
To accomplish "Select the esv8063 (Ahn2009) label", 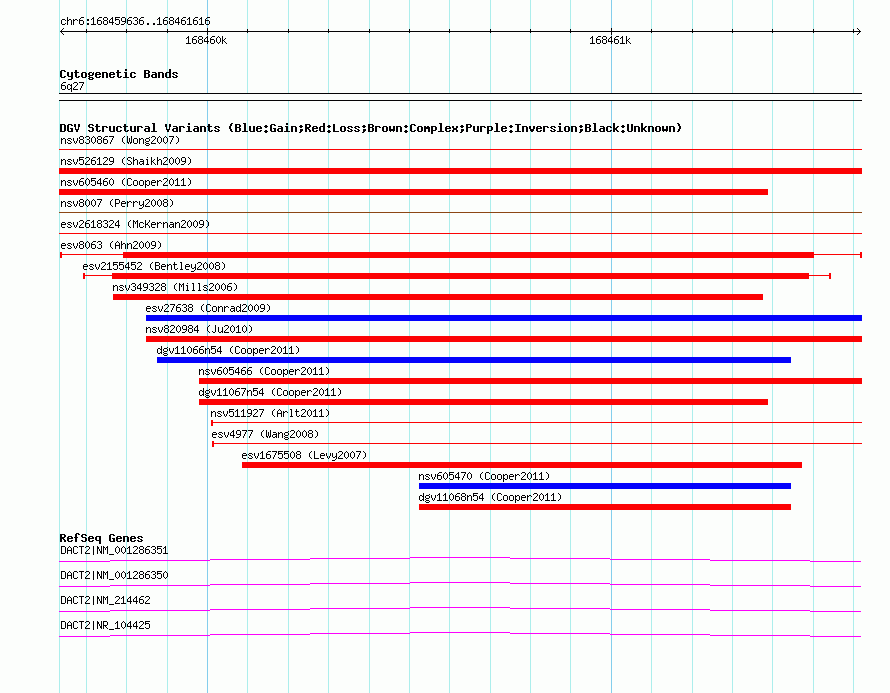I will (x=111, y=245).
